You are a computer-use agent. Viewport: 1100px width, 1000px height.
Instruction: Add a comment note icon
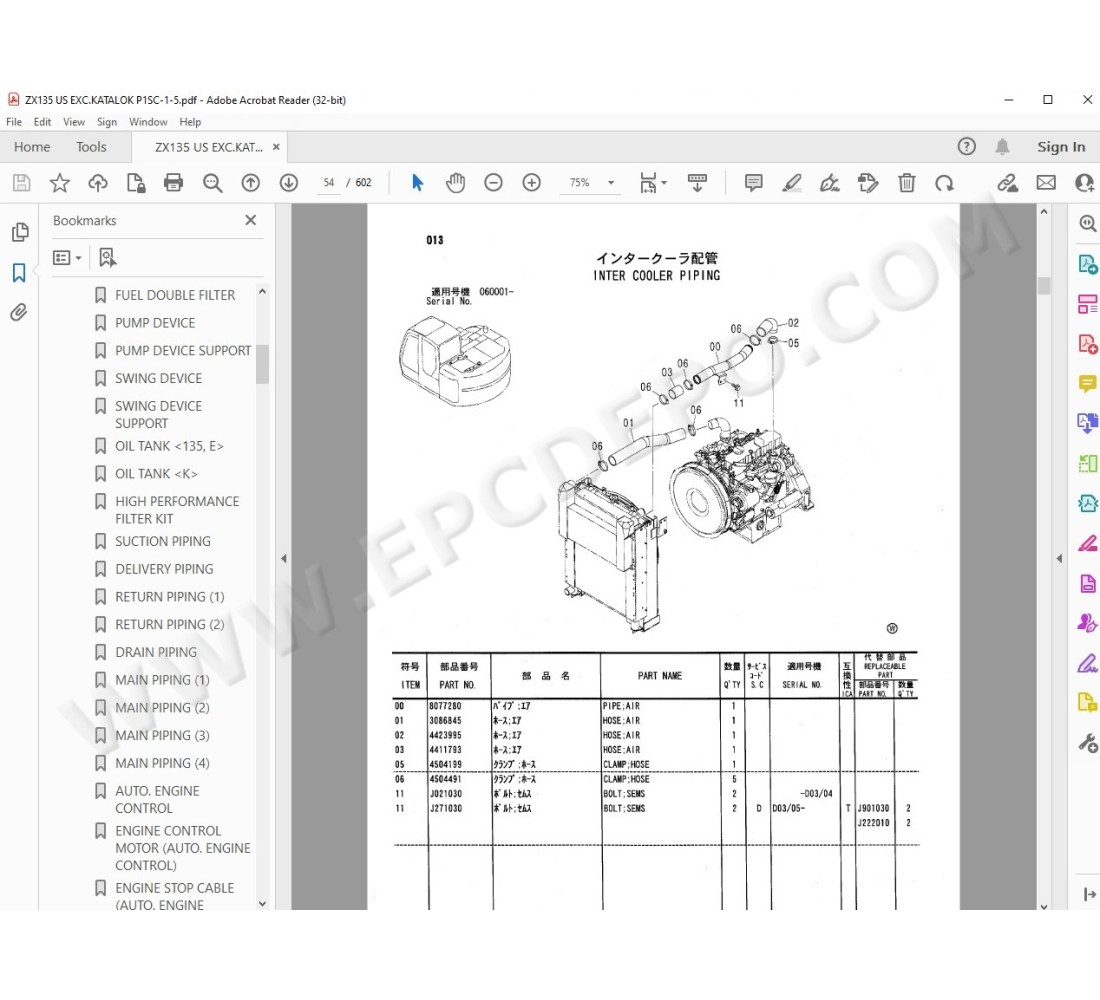pyautogui.click(x=754, y=183)
